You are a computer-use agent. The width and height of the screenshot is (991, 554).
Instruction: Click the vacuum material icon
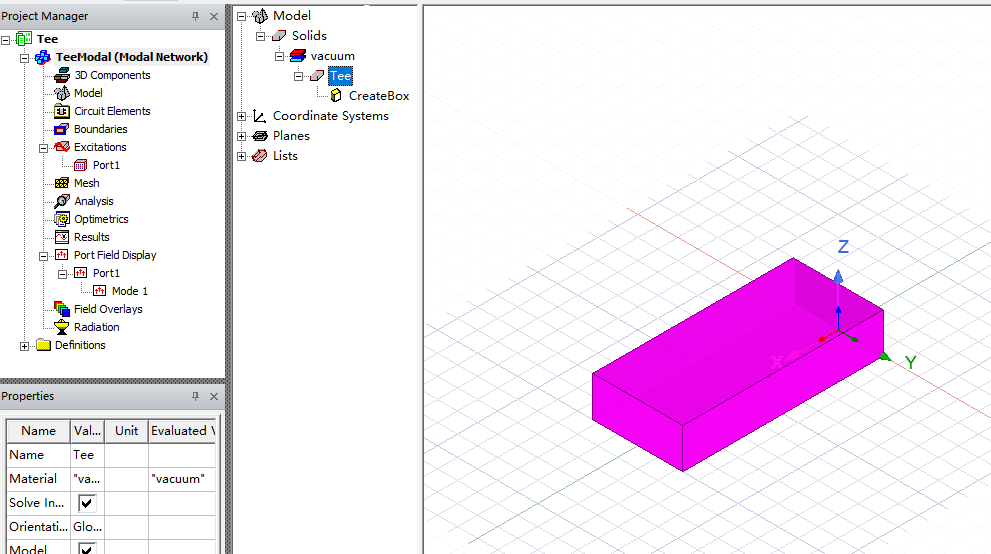pos(298,56)
